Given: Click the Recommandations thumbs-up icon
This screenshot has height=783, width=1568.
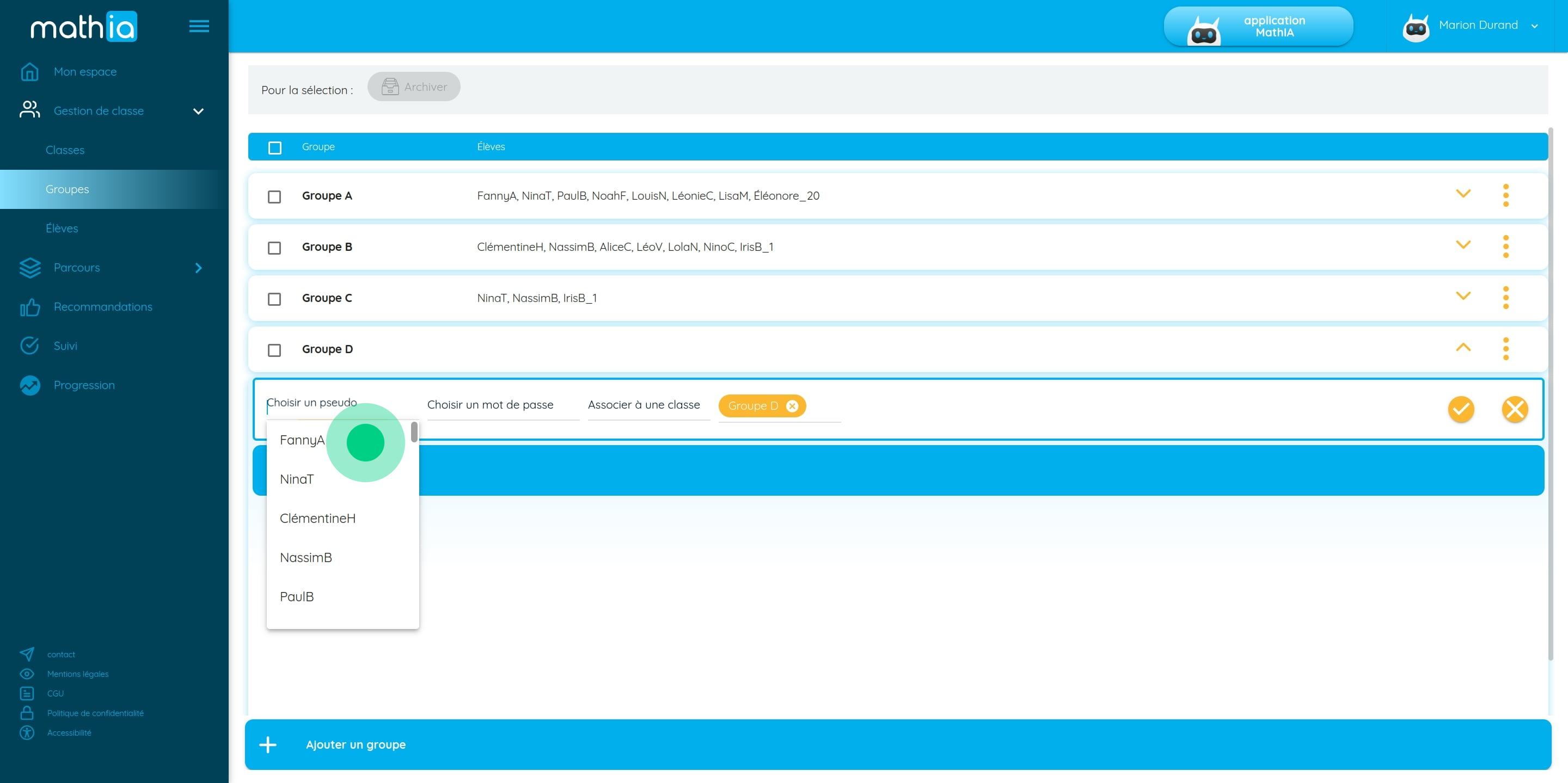Looking at the screenshot, I should 30,307.
